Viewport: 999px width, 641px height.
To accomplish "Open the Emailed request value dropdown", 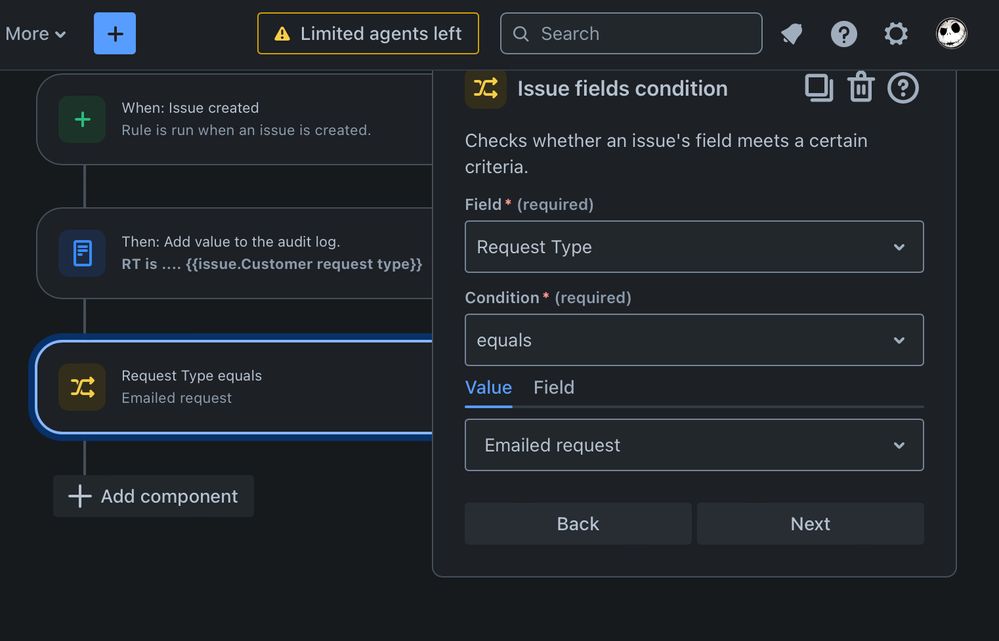I will pos(694,445).
